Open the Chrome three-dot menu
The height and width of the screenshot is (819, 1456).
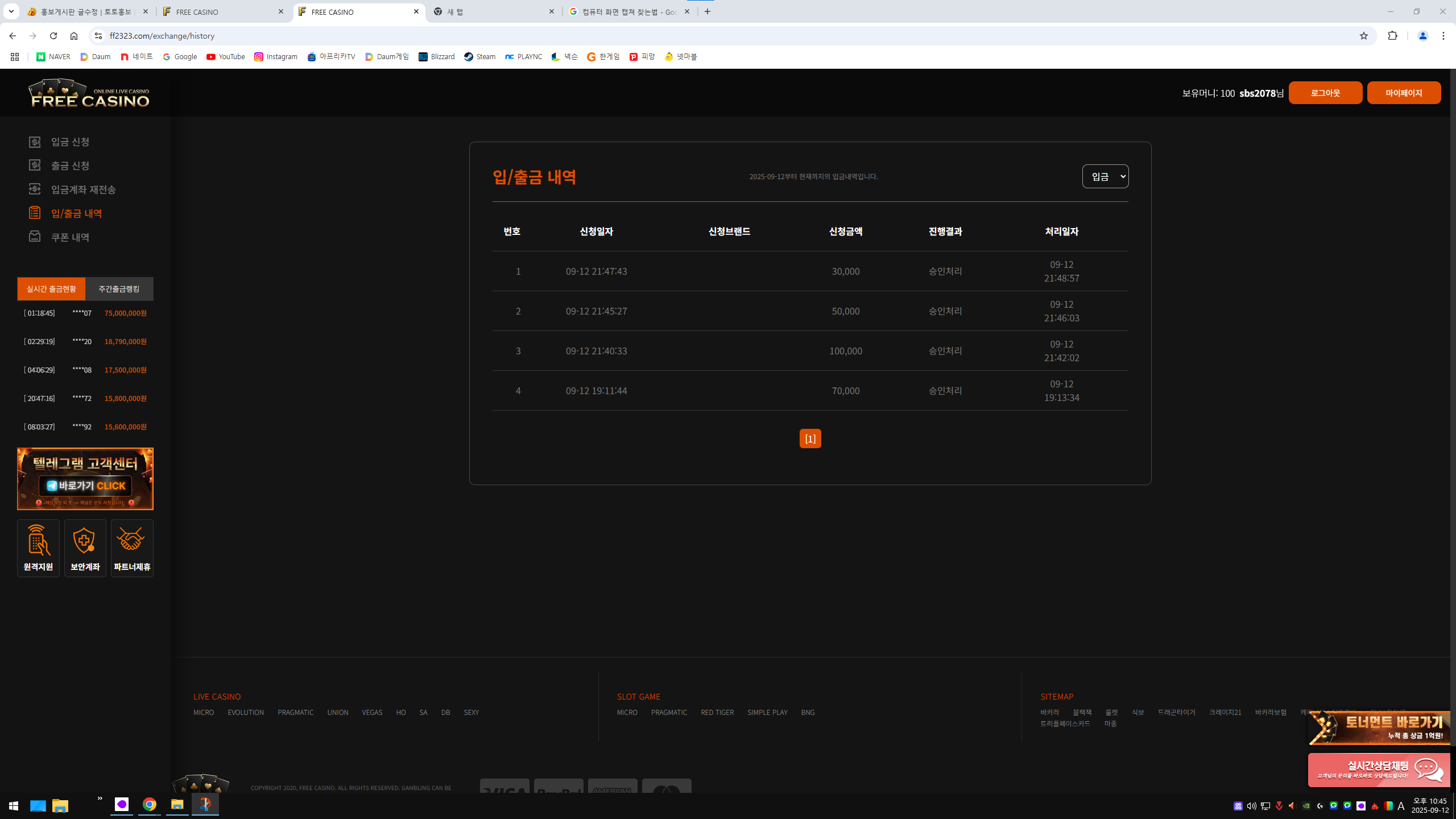click(x=1443, y=36)
